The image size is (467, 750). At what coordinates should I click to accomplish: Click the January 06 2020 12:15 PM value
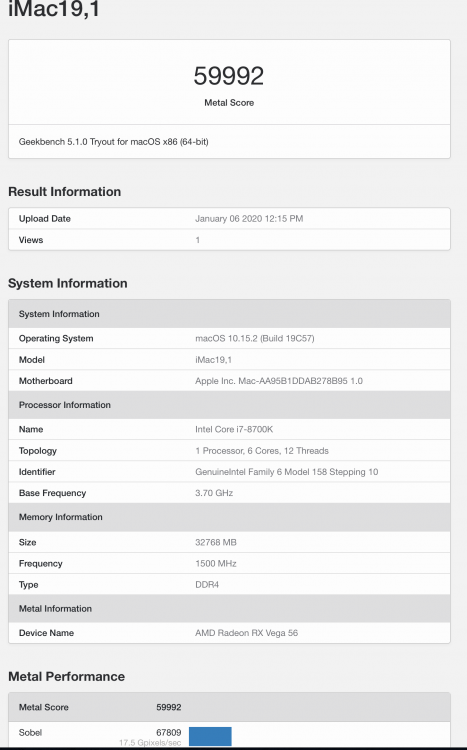[249, 219]
